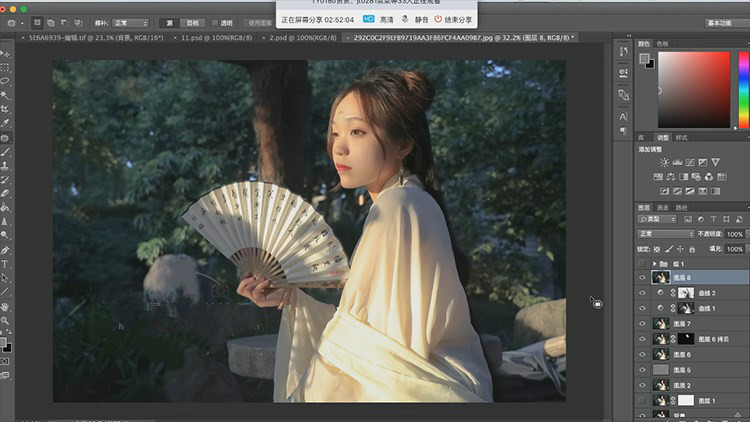Enable the 透明 checkbox in options bar
Screen dimensions: 750x422
pyautogui.click(x=215, y=23)
